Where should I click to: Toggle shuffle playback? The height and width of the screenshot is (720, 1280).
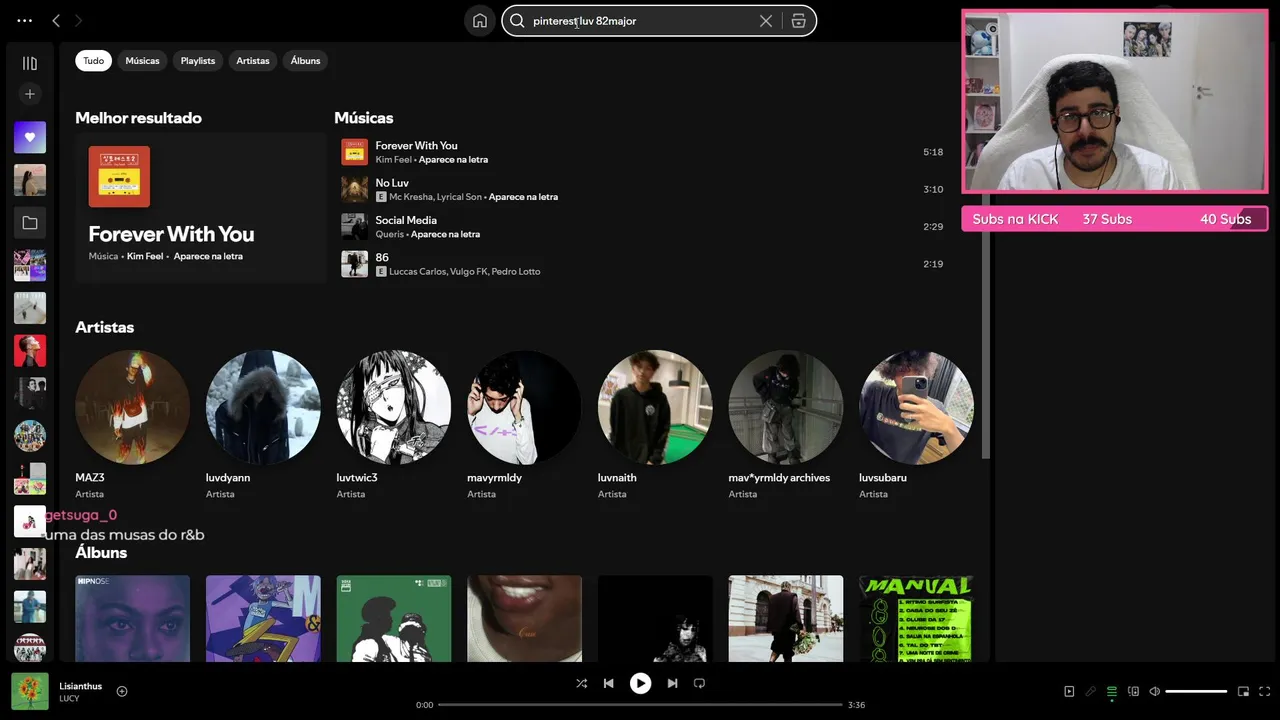click(x=582, y=683)
